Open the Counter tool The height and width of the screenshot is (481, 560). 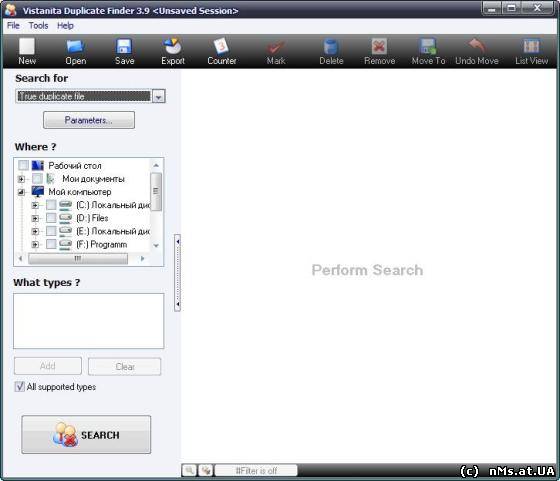pyautogui.click(x=221, y=46)
